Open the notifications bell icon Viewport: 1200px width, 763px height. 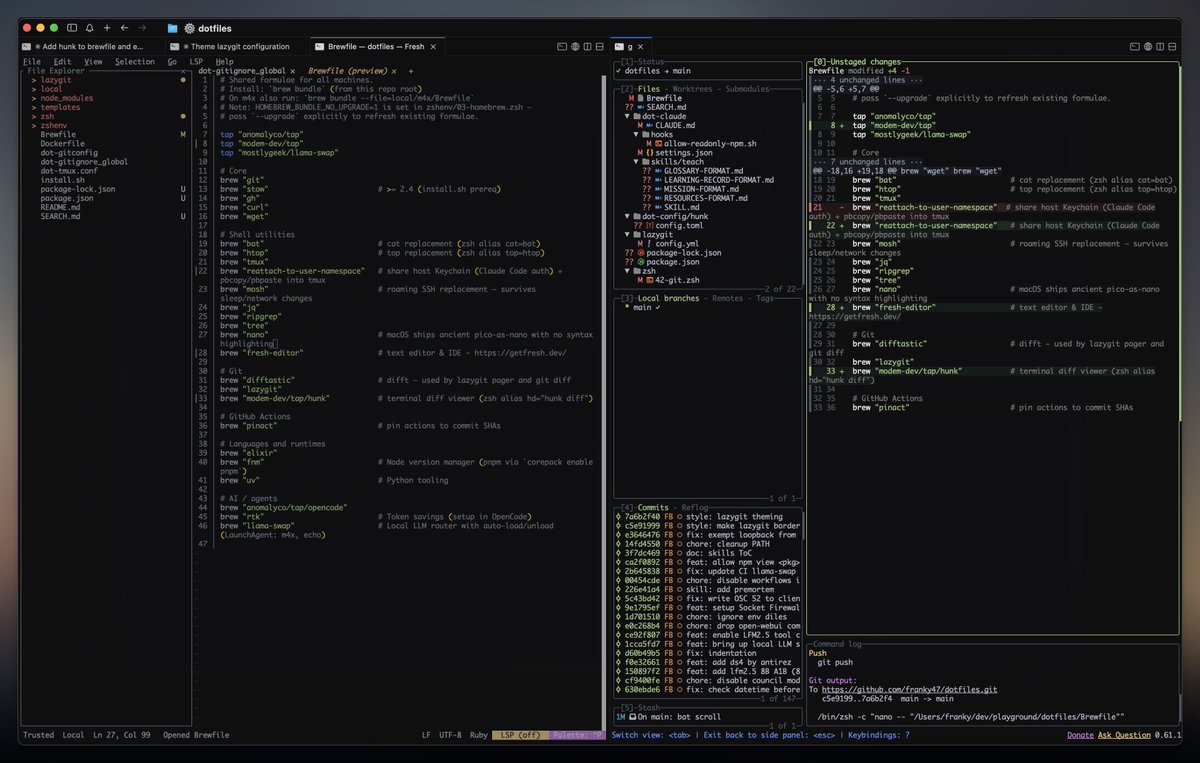click(90, 28)
